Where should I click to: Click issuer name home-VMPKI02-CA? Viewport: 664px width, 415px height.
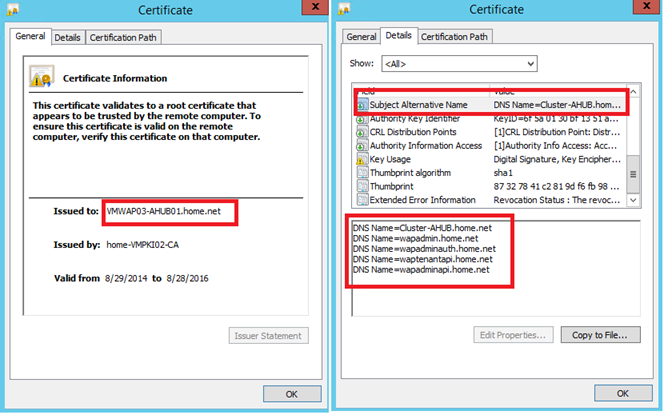click(143, 245)
